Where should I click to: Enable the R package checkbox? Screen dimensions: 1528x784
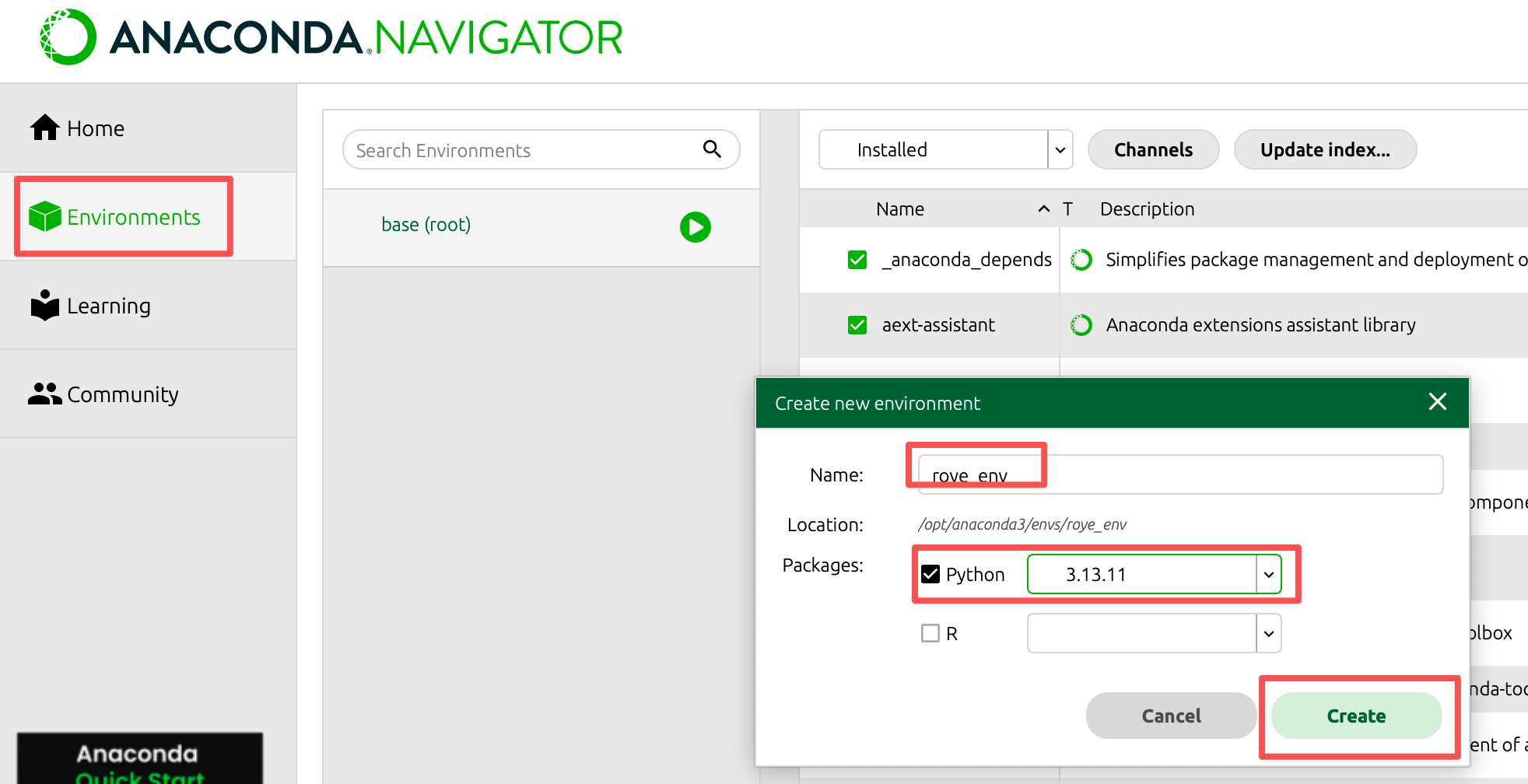(x=930, y=633)
